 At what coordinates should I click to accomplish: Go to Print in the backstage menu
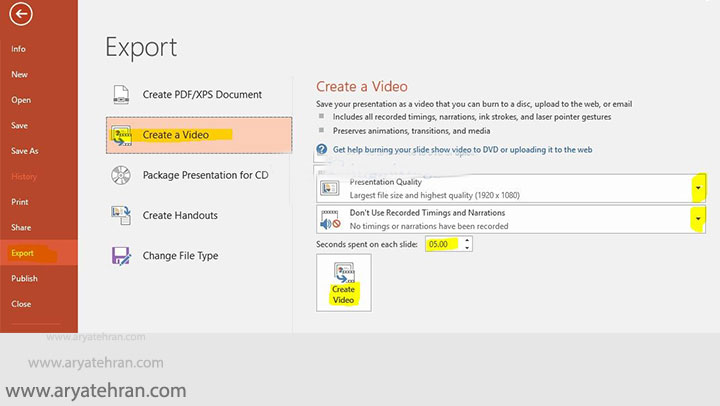20,202
